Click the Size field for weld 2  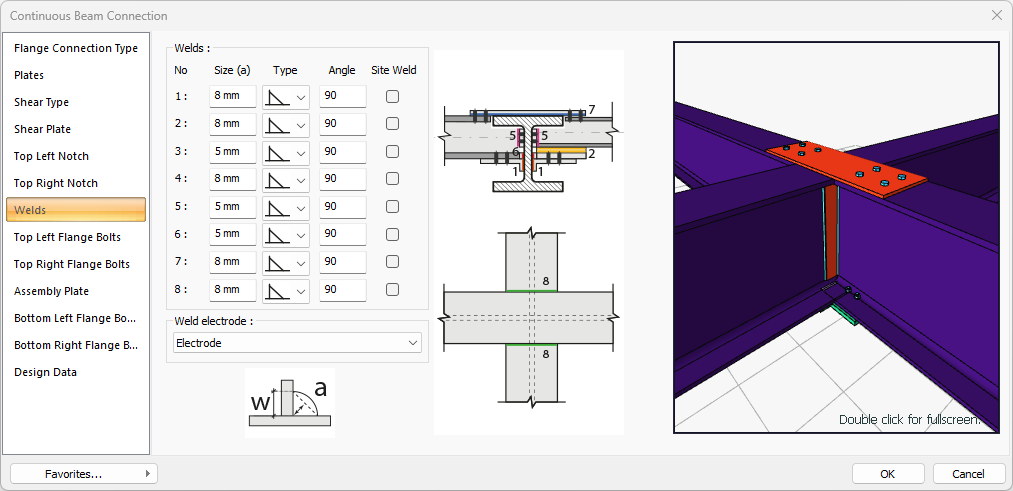(232, 124)
